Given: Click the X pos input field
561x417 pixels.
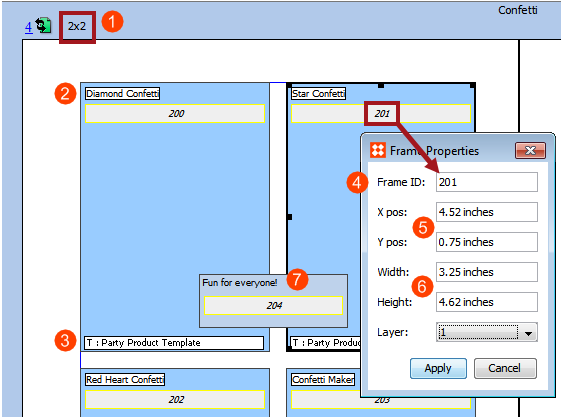Looking at the screenshot, I should [x=487, y=212].
